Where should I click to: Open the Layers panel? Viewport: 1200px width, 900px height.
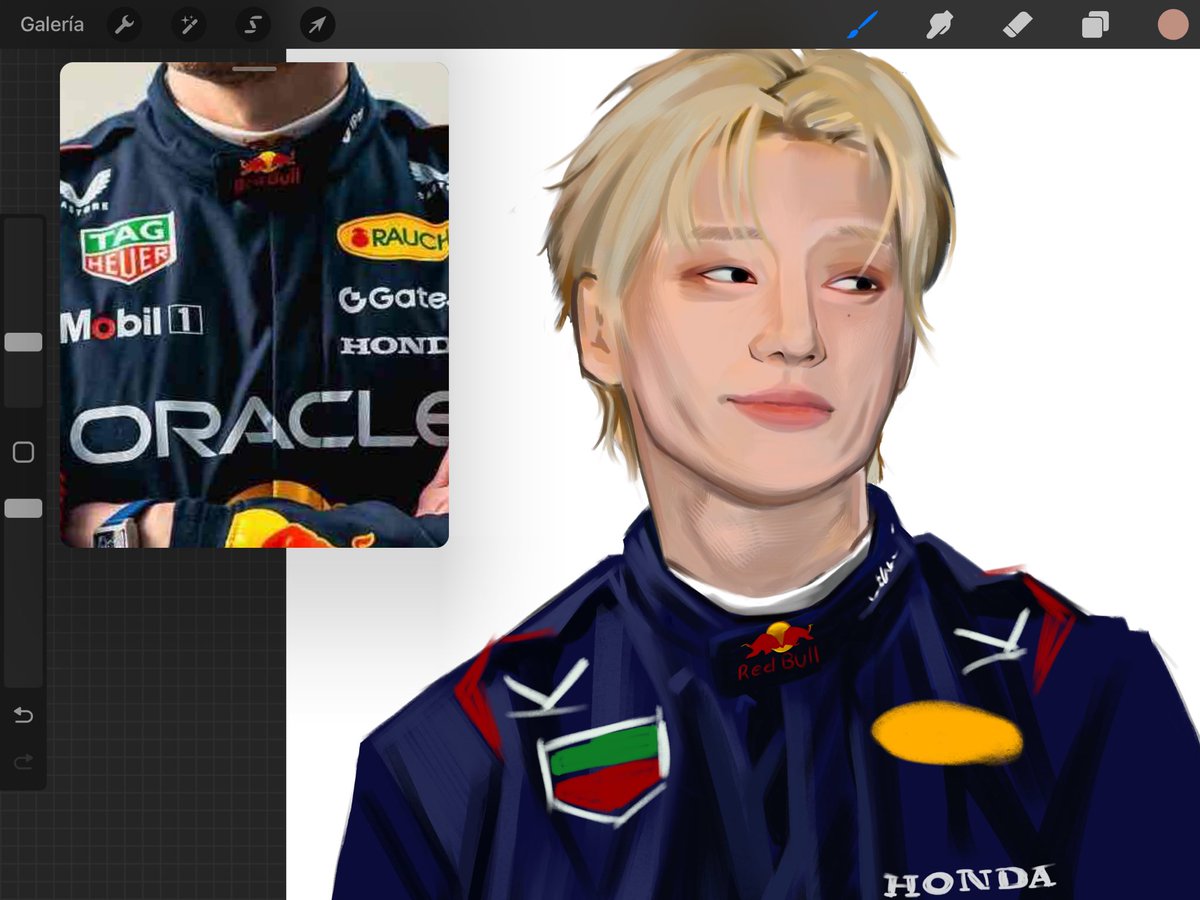[1095, 24]
